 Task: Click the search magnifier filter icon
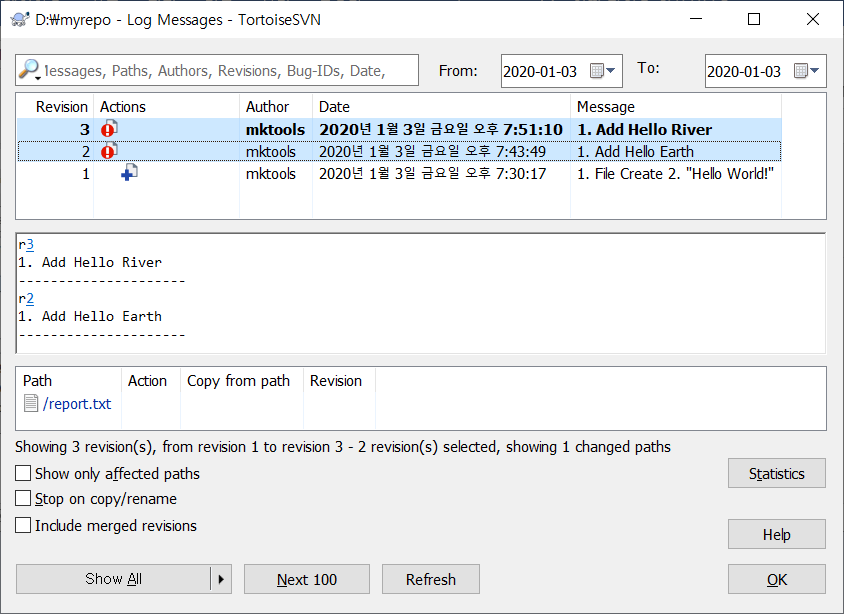pyautogui.click(x=29, y=70)
